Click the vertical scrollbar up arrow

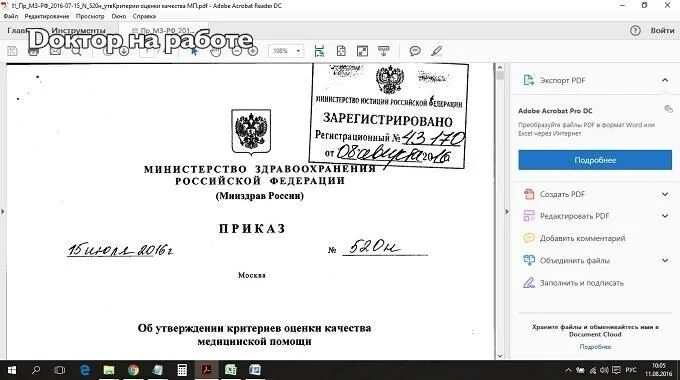[x=500, y=68]
